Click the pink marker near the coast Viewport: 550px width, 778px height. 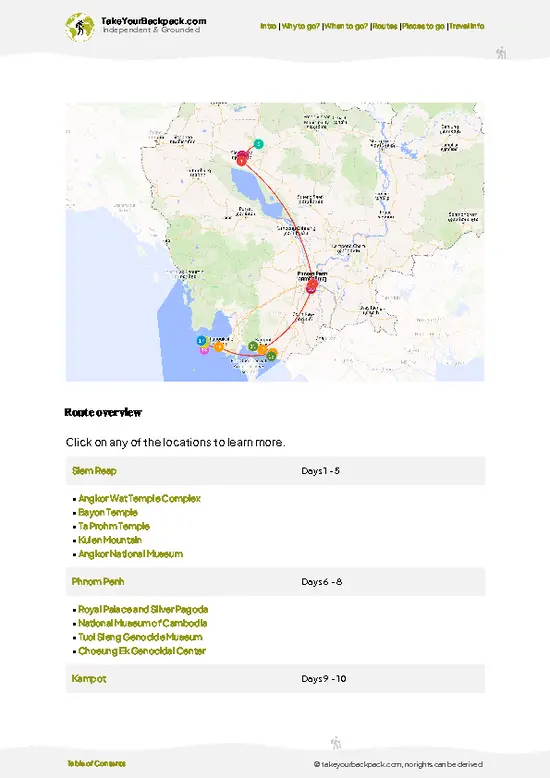[204, 350]
